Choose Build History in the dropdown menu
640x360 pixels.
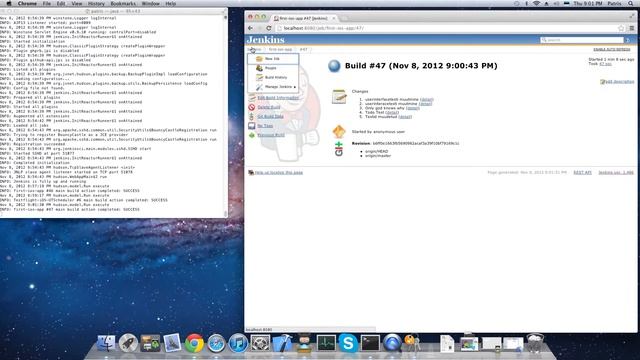click(x=276, y=78)
